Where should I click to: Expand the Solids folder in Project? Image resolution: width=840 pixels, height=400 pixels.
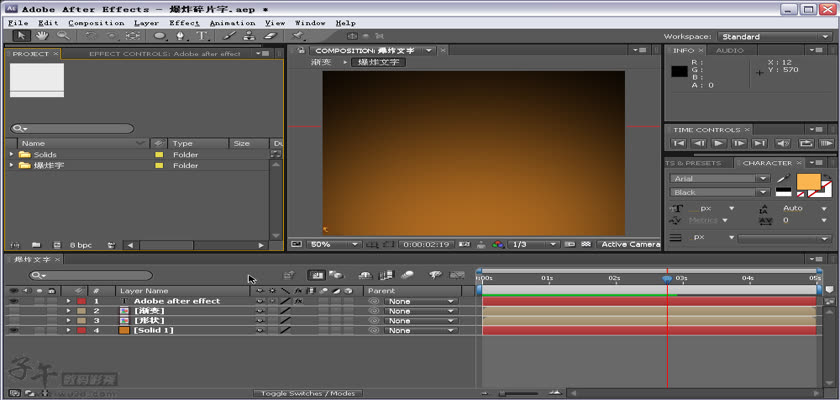(x=11, y=154)
